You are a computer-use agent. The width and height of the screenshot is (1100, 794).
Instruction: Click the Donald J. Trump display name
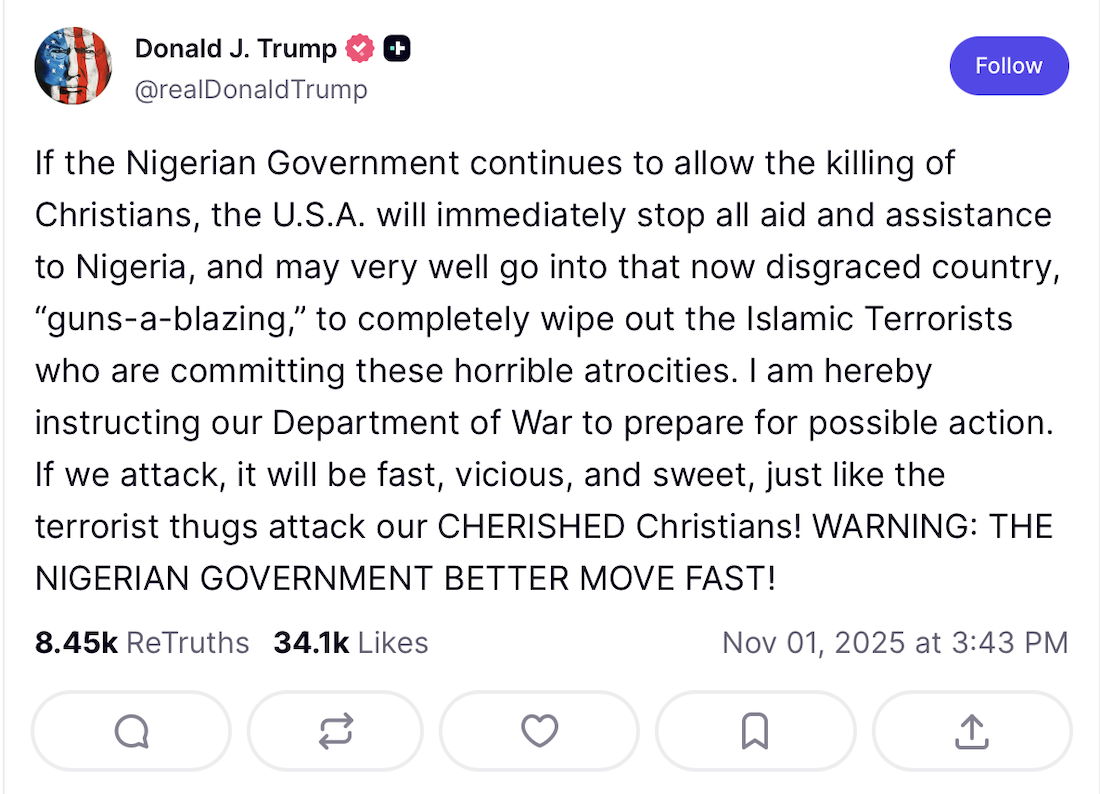(x=236, y=48)
